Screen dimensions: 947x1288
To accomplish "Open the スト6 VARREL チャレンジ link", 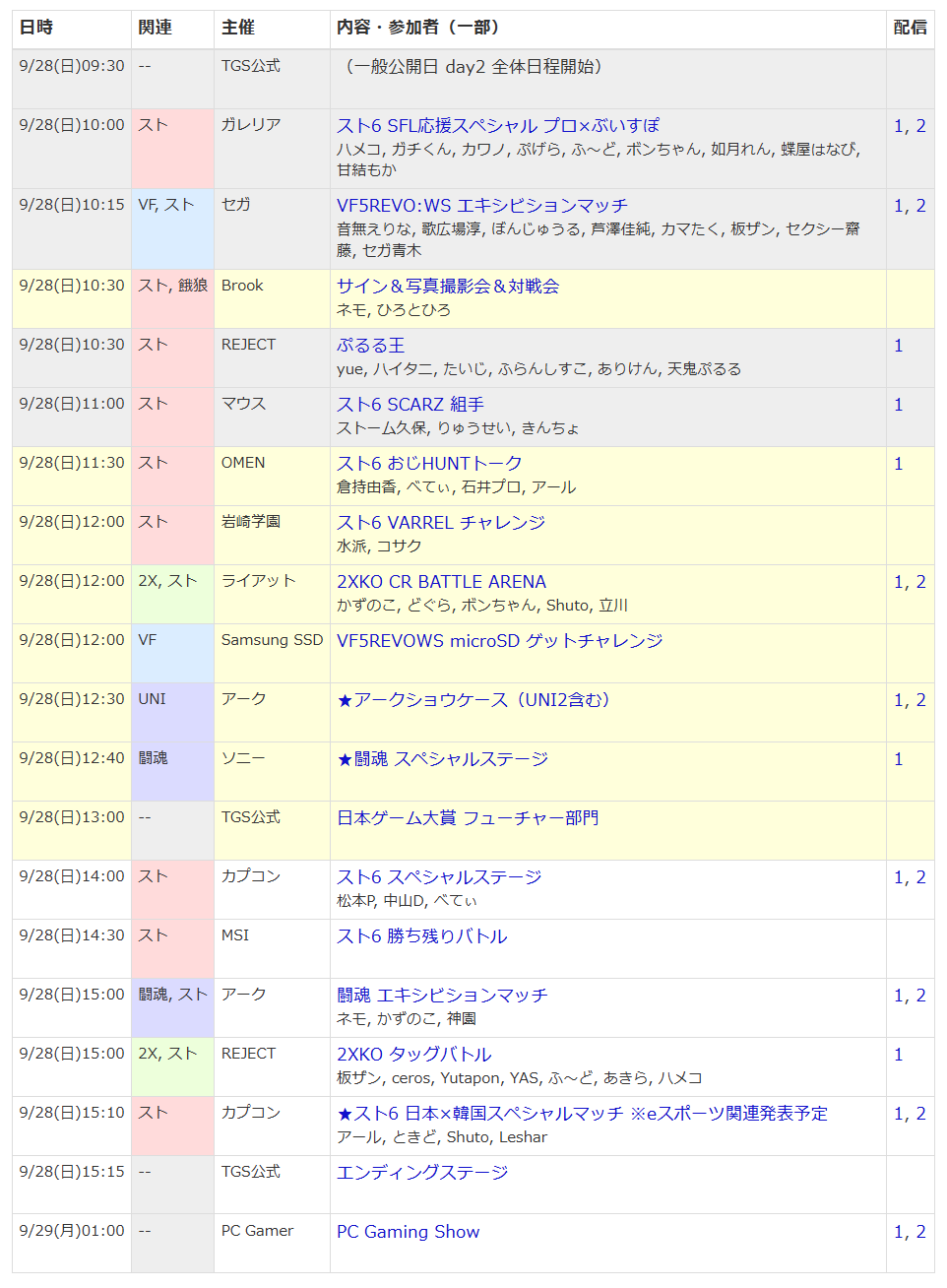I will tap(440, 523).
